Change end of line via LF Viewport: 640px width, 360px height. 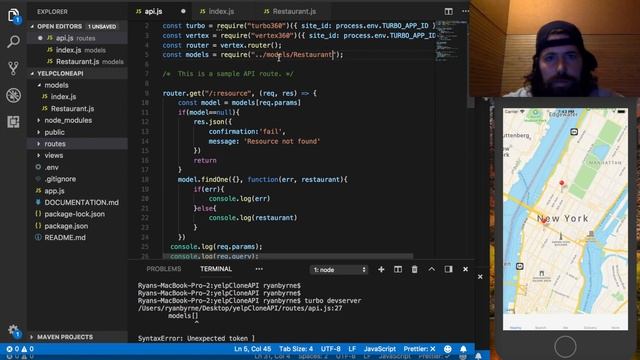tap(352, 349)
